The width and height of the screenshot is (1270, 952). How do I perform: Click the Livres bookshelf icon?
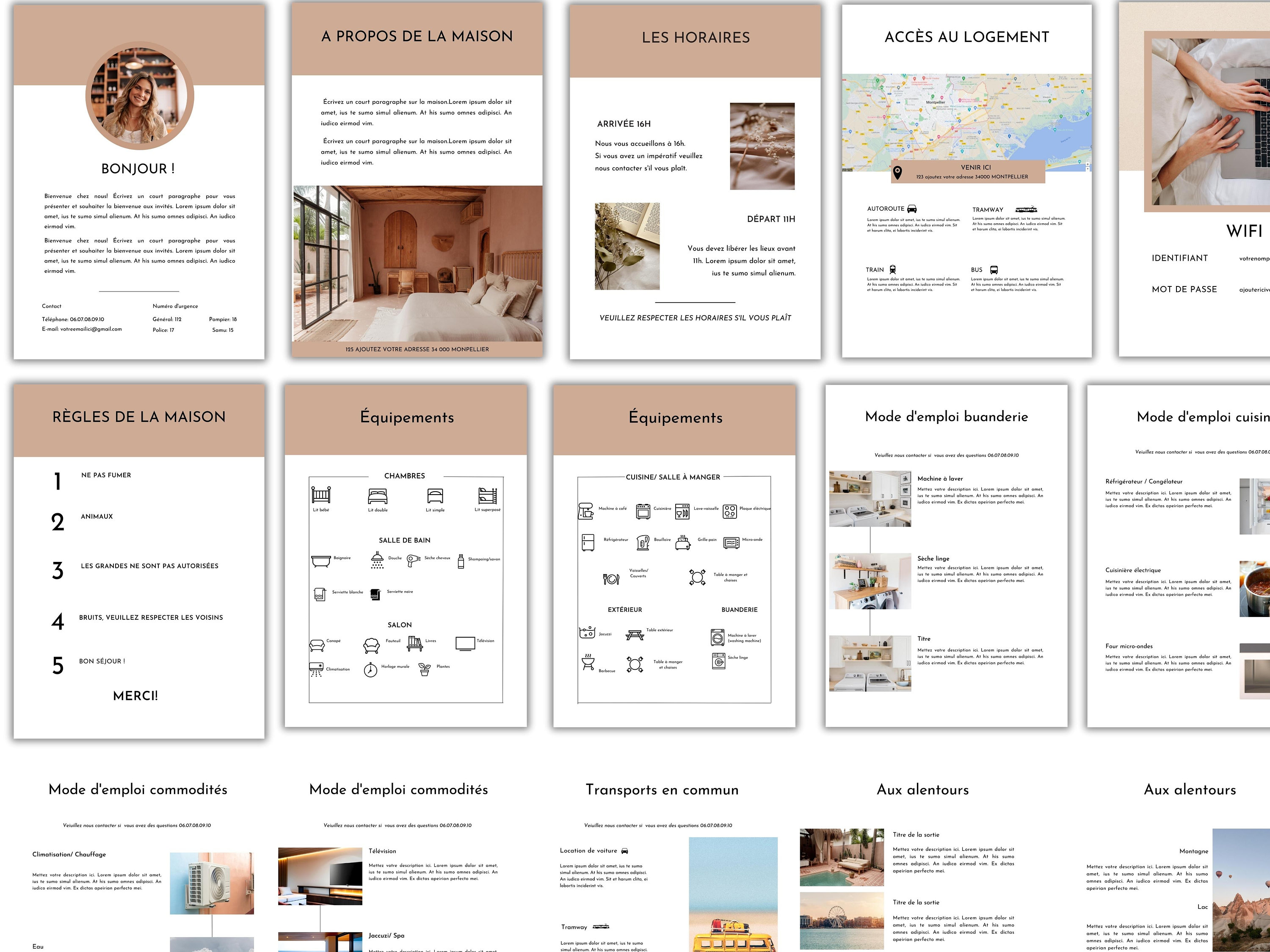point(414,643)
